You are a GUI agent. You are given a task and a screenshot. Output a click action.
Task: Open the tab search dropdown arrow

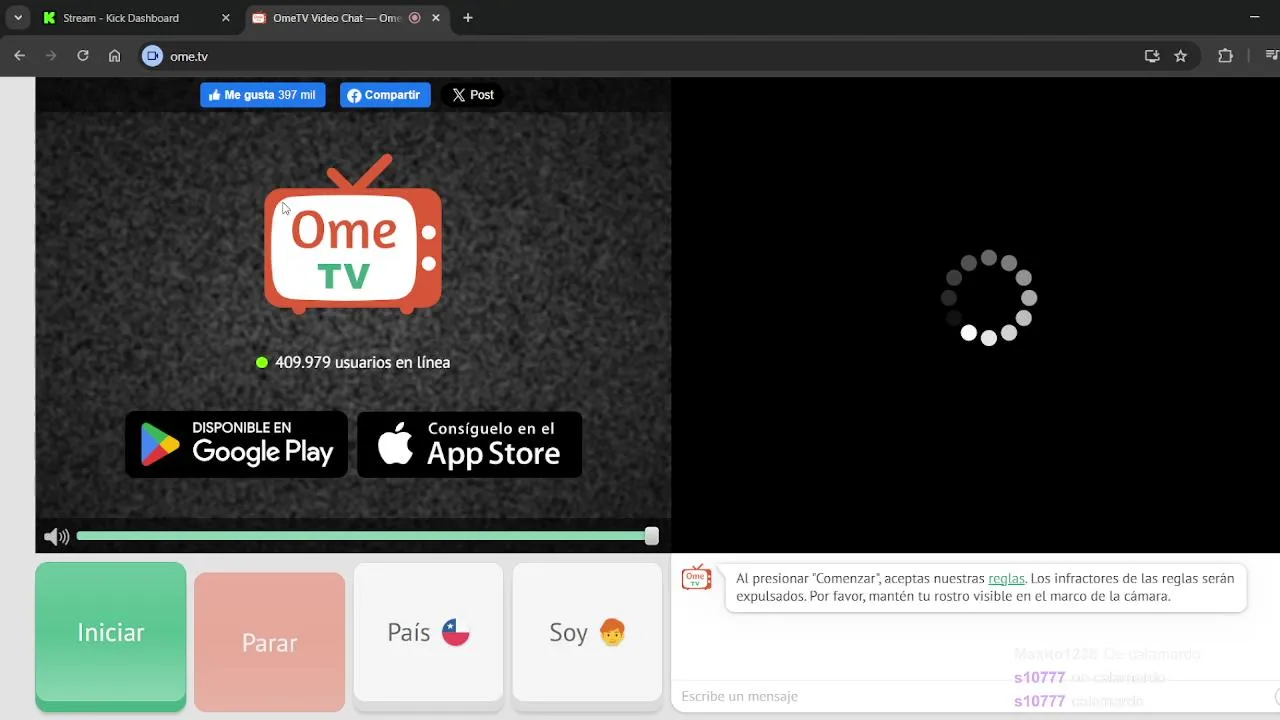point(18,18)
